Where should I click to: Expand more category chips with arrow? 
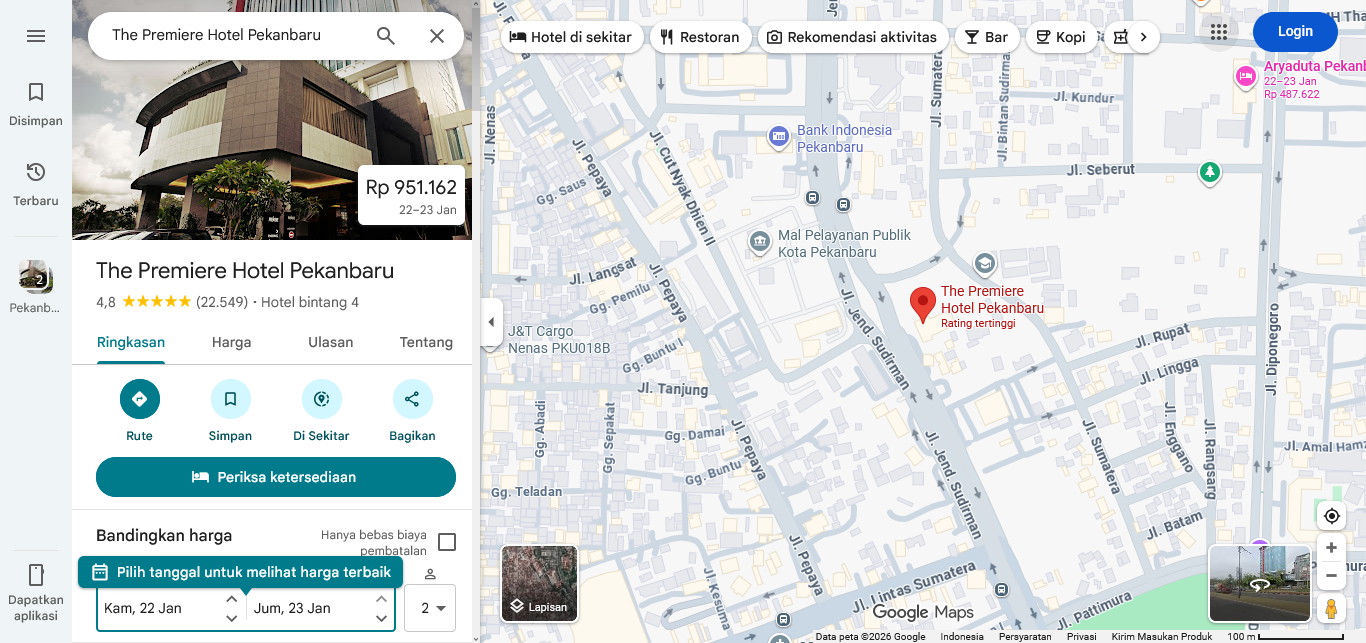(x=1143, y=37)
